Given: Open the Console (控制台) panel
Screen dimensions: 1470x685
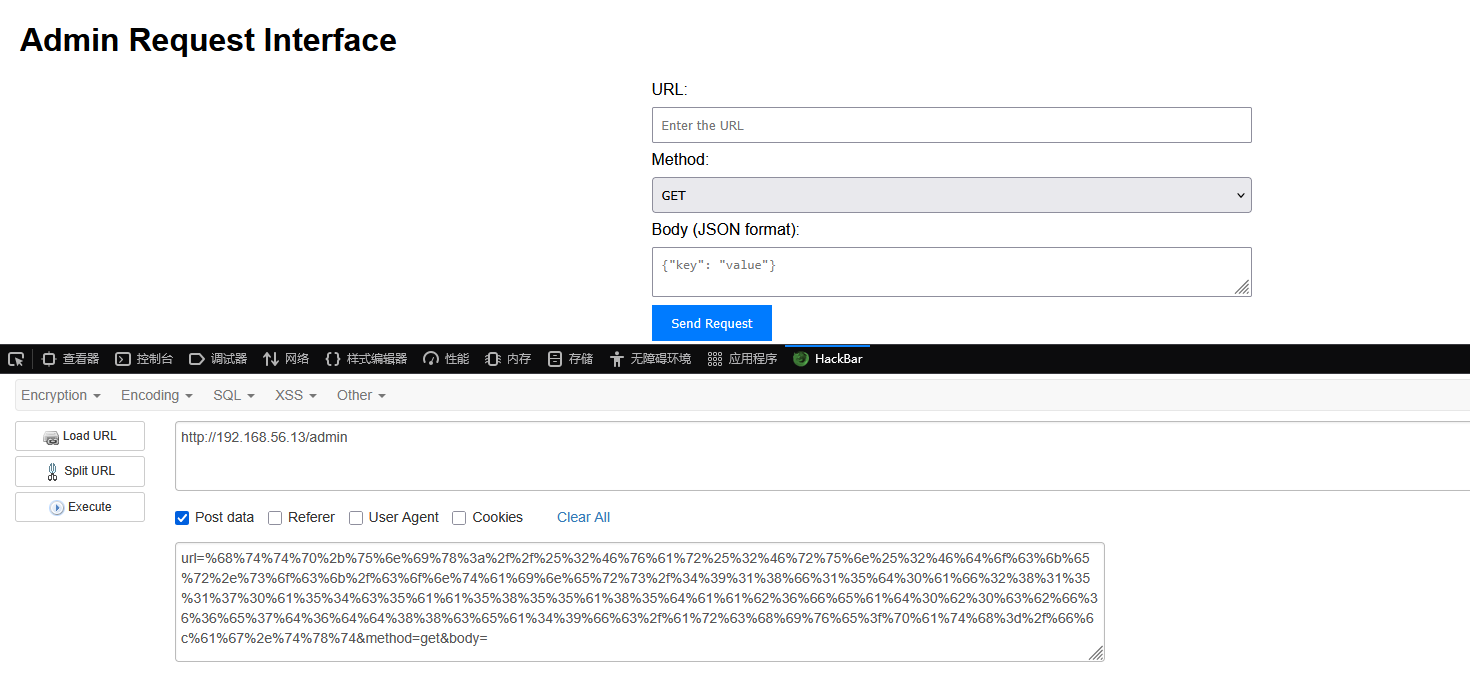Looking at the screenshot, I should (144, 359).
